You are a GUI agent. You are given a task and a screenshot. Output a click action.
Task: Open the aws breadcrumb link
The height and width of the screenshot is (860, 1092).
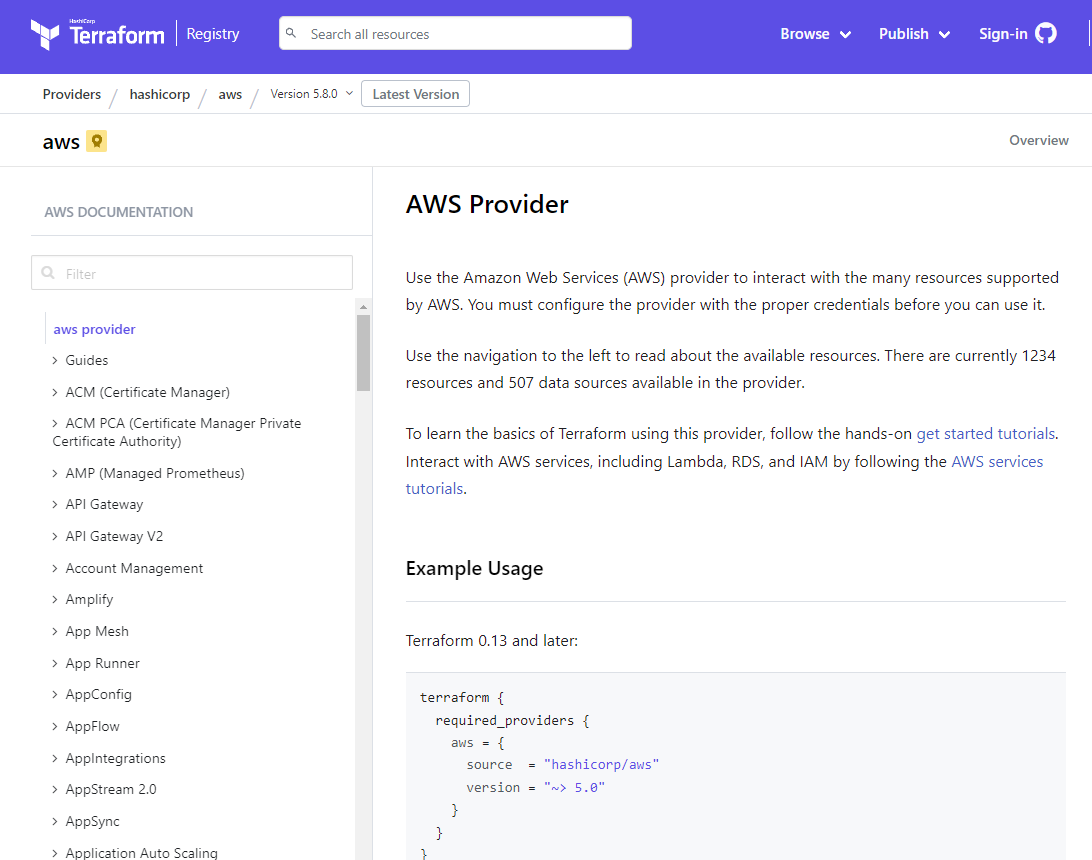(230, 95)
